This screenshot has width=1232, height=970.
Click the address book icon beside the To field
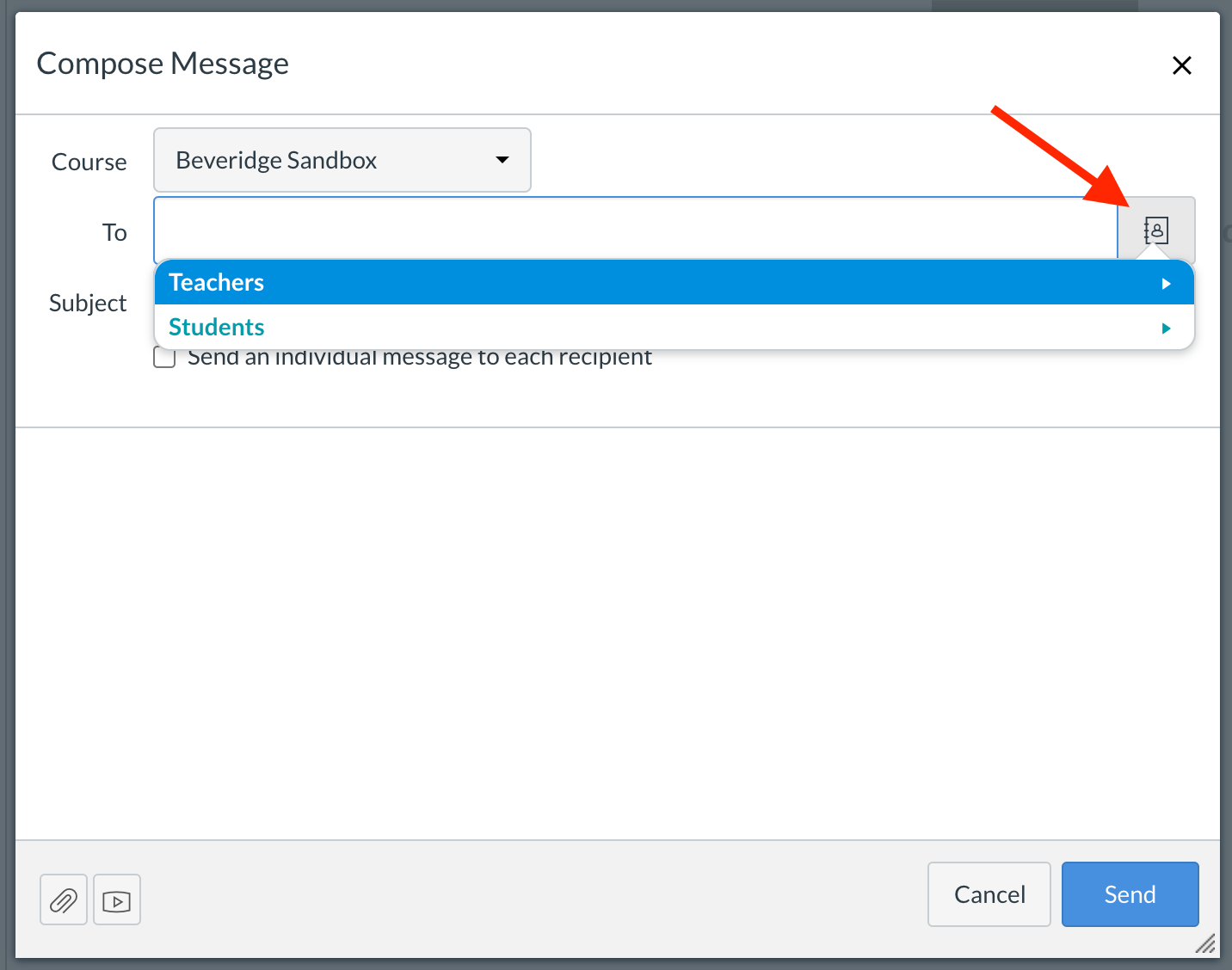(1156, 230)
